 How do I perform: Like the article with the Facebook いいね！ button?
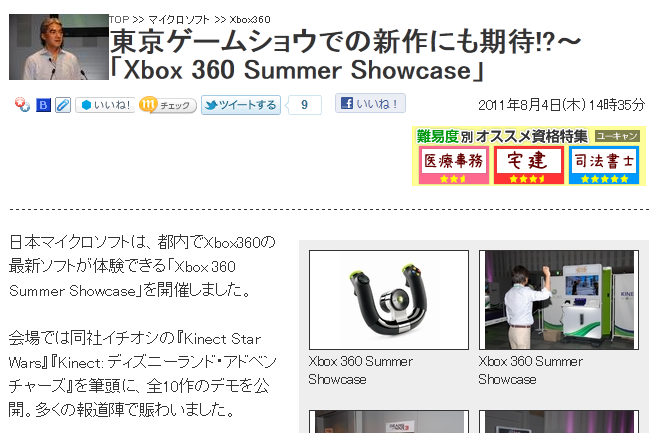click(370, 103)
